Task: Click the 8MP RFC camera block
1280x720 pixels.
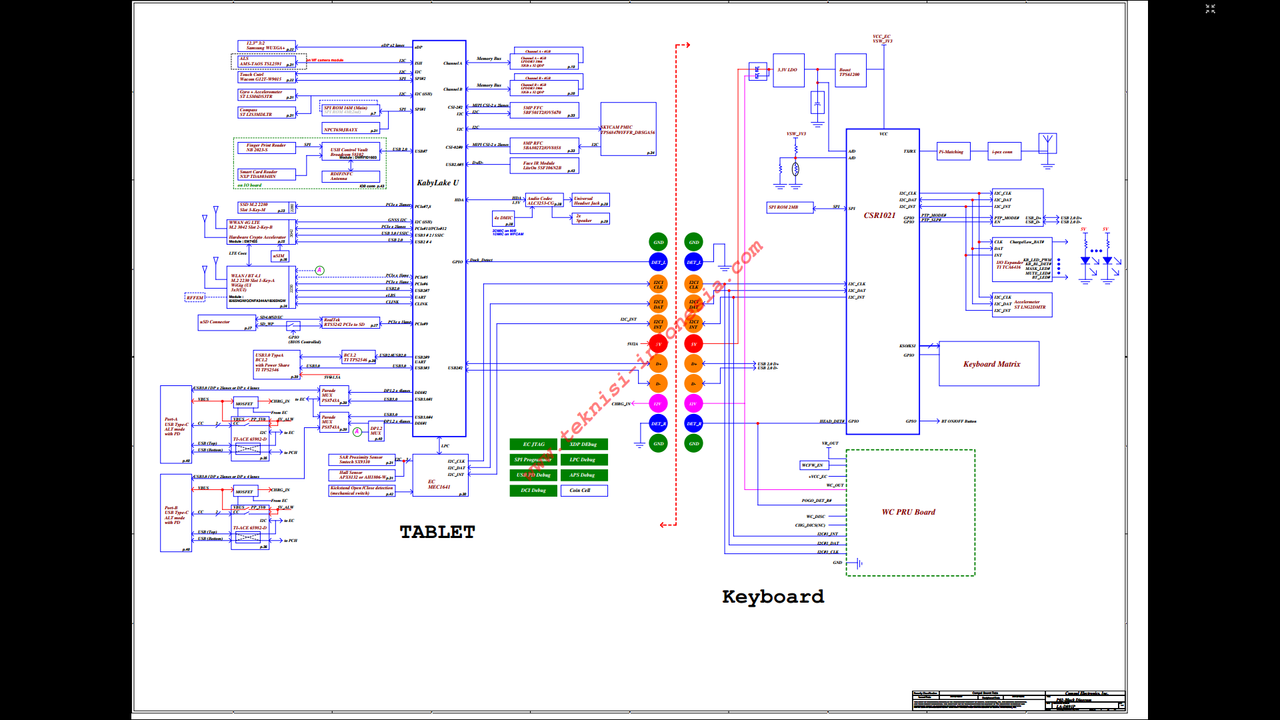Action: click(543, 145)
